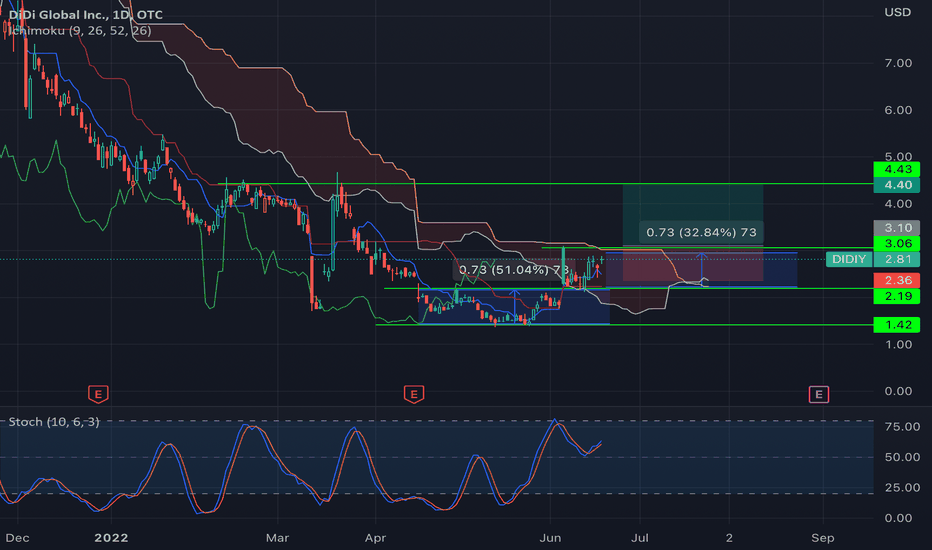Click the December earnings E marker
This screenshot has height=550, width=932.
(98, 394)
